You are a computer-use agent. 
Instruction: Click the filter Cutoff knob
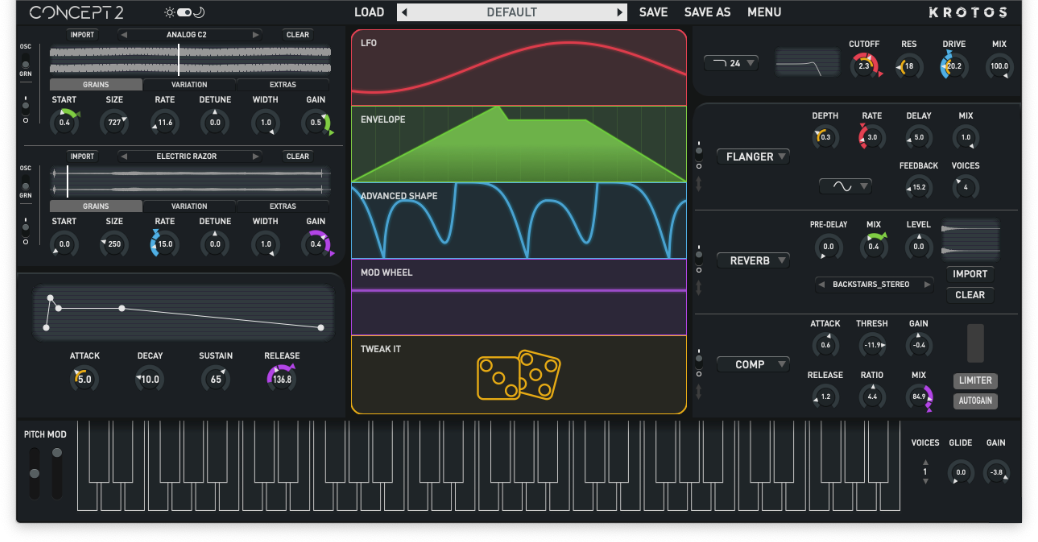coord(864,67)
